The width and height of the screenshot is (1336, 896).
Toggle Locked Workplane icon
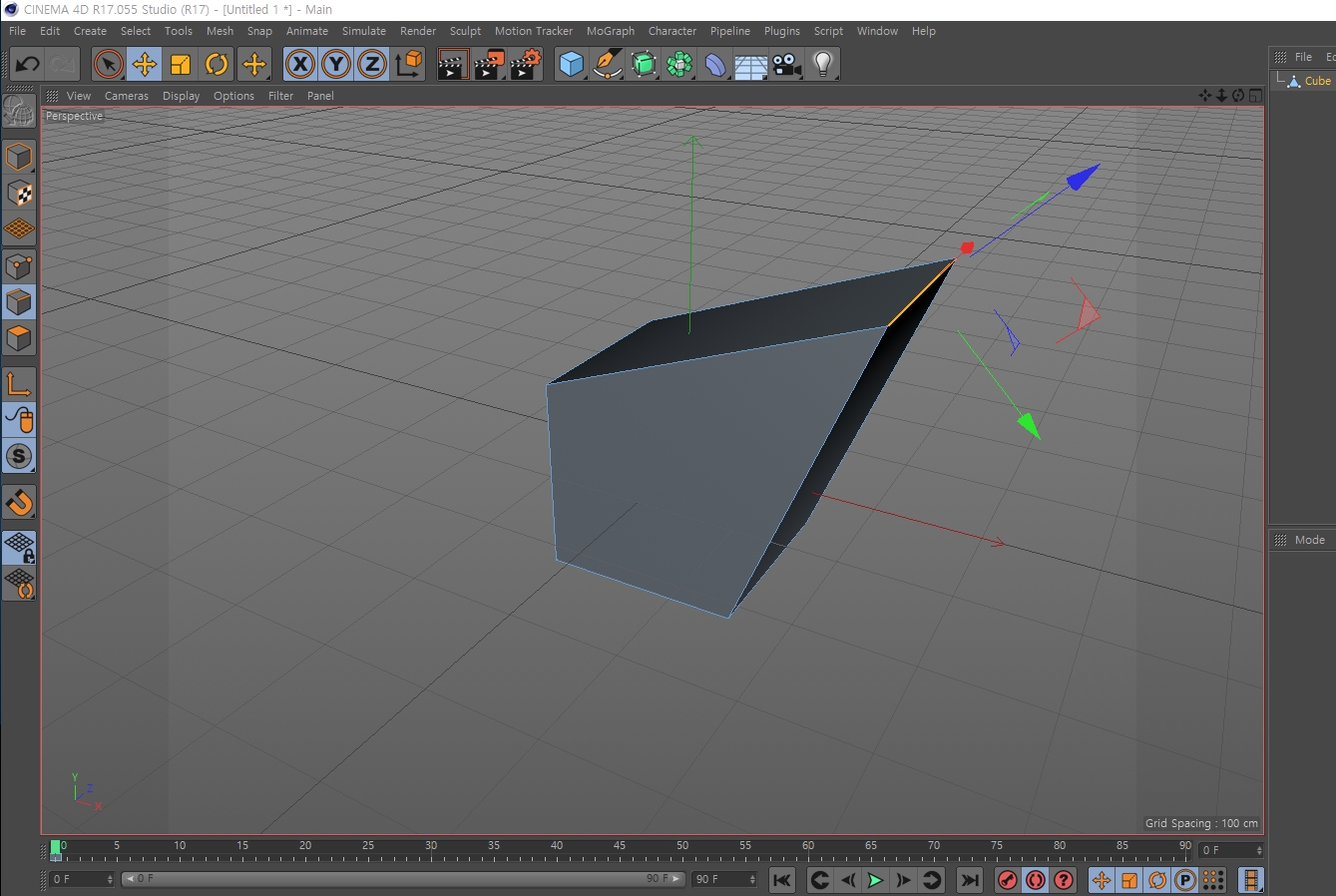pos(19,547)
